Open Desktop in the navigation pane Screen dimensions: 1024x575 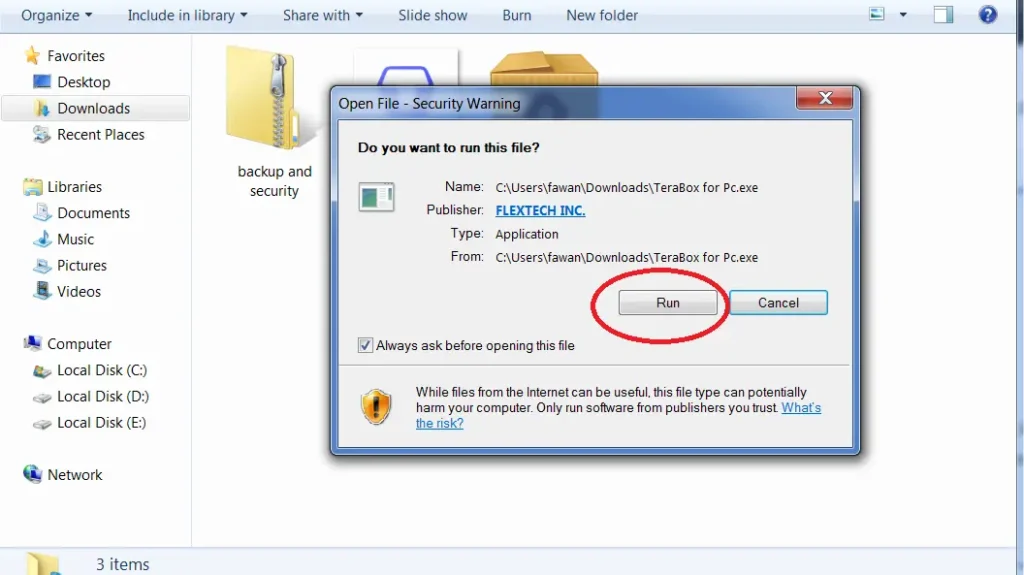pyautogui.click(x=84, y=82)
